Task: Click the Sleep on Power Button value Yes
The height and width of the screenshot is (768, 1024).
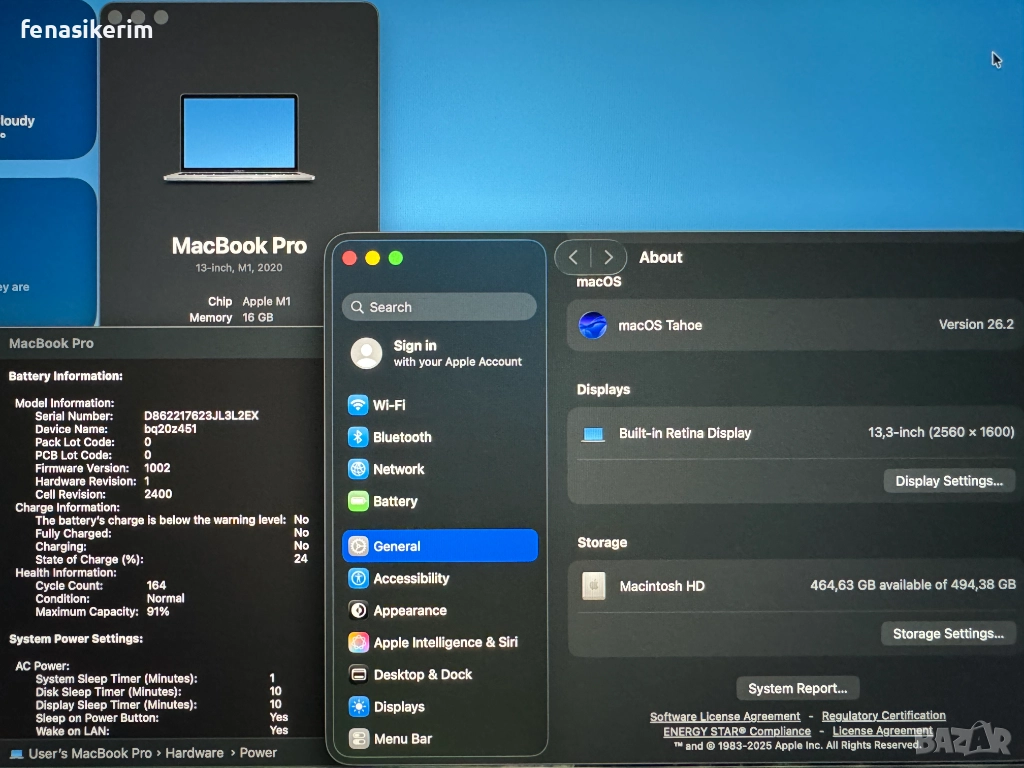Action: (279, 717)
